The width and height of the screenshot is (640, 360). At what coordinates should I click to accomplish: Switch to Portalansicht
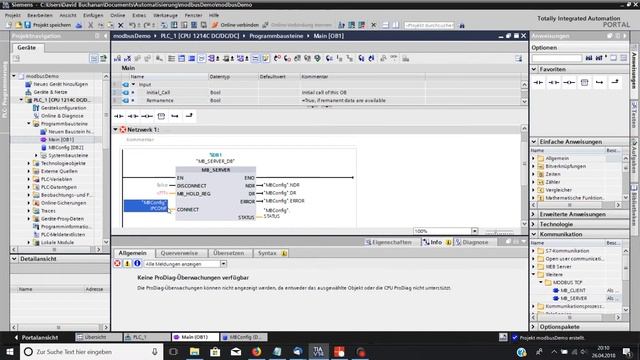[x=36, y=337]
